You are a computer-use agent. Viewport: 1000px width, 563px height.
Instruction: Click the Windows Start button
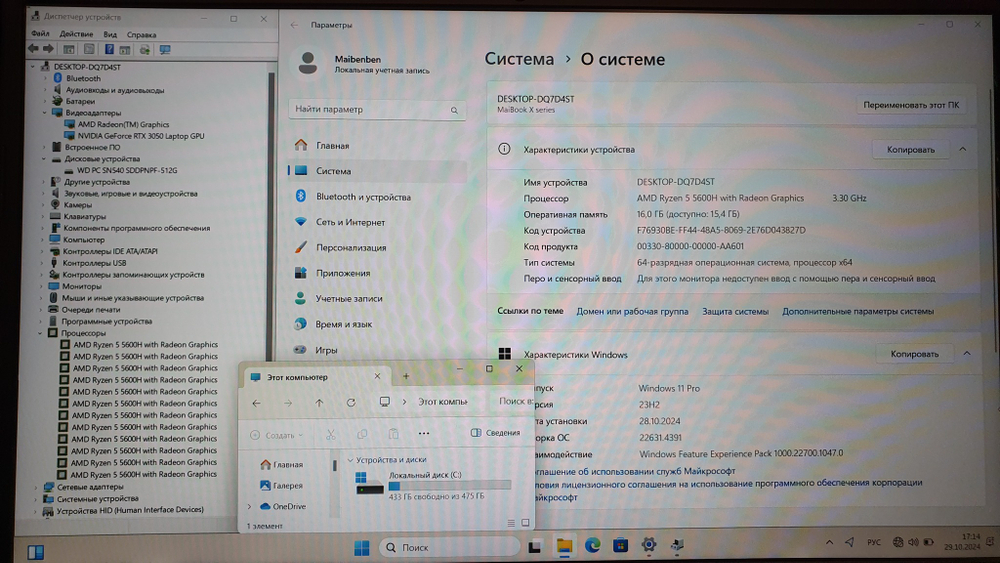tap(362, 547)
